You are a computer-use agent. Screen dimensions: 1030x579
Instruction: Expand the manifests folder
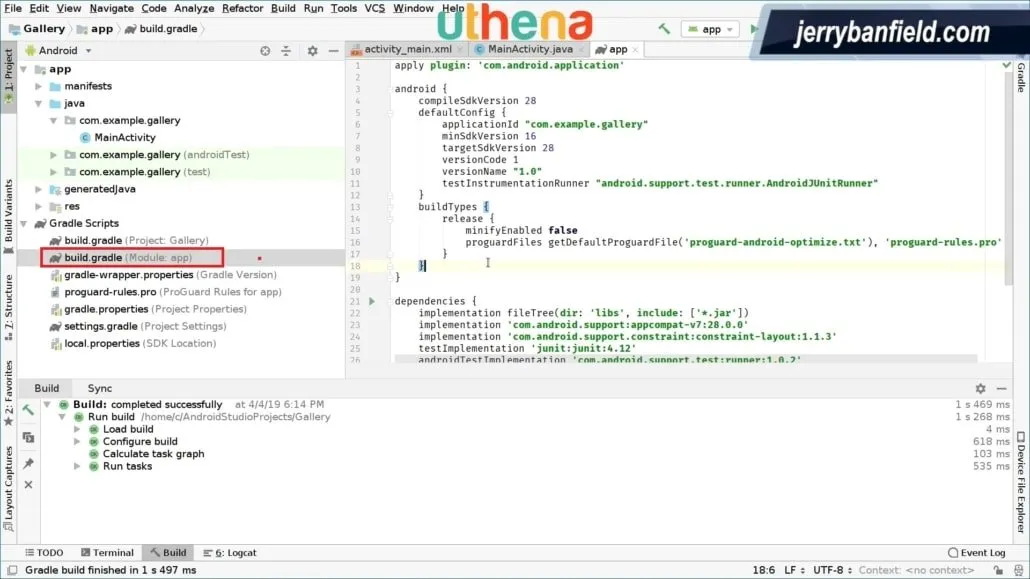(x=39, y=86)
